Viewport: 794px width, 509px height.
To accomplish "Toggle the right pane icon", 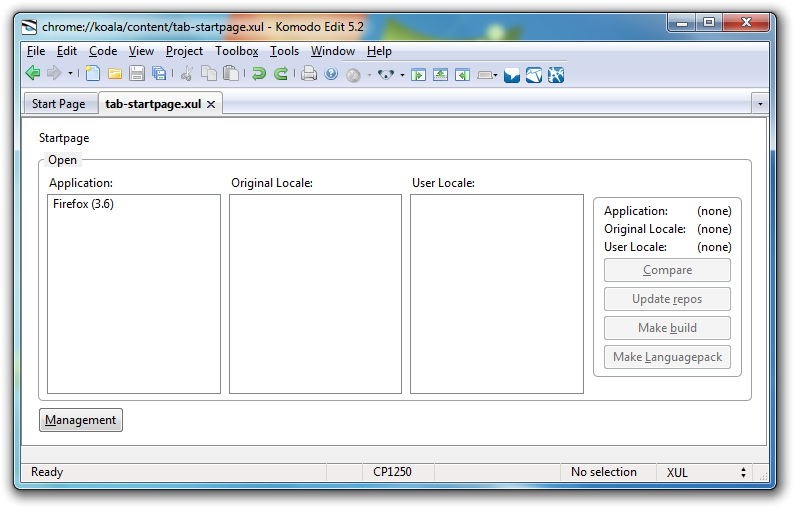I will pos(462,75).
